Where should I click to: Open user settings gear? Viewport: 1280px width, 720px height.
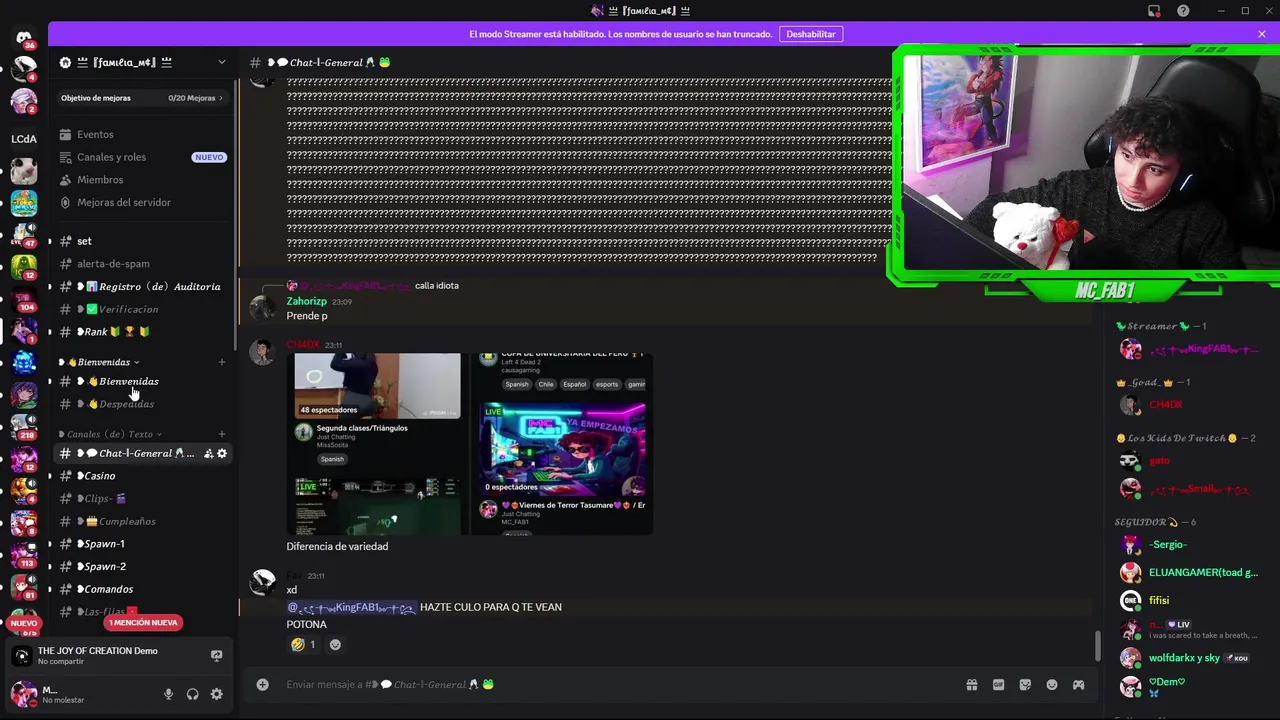click(x=216, y=694)
